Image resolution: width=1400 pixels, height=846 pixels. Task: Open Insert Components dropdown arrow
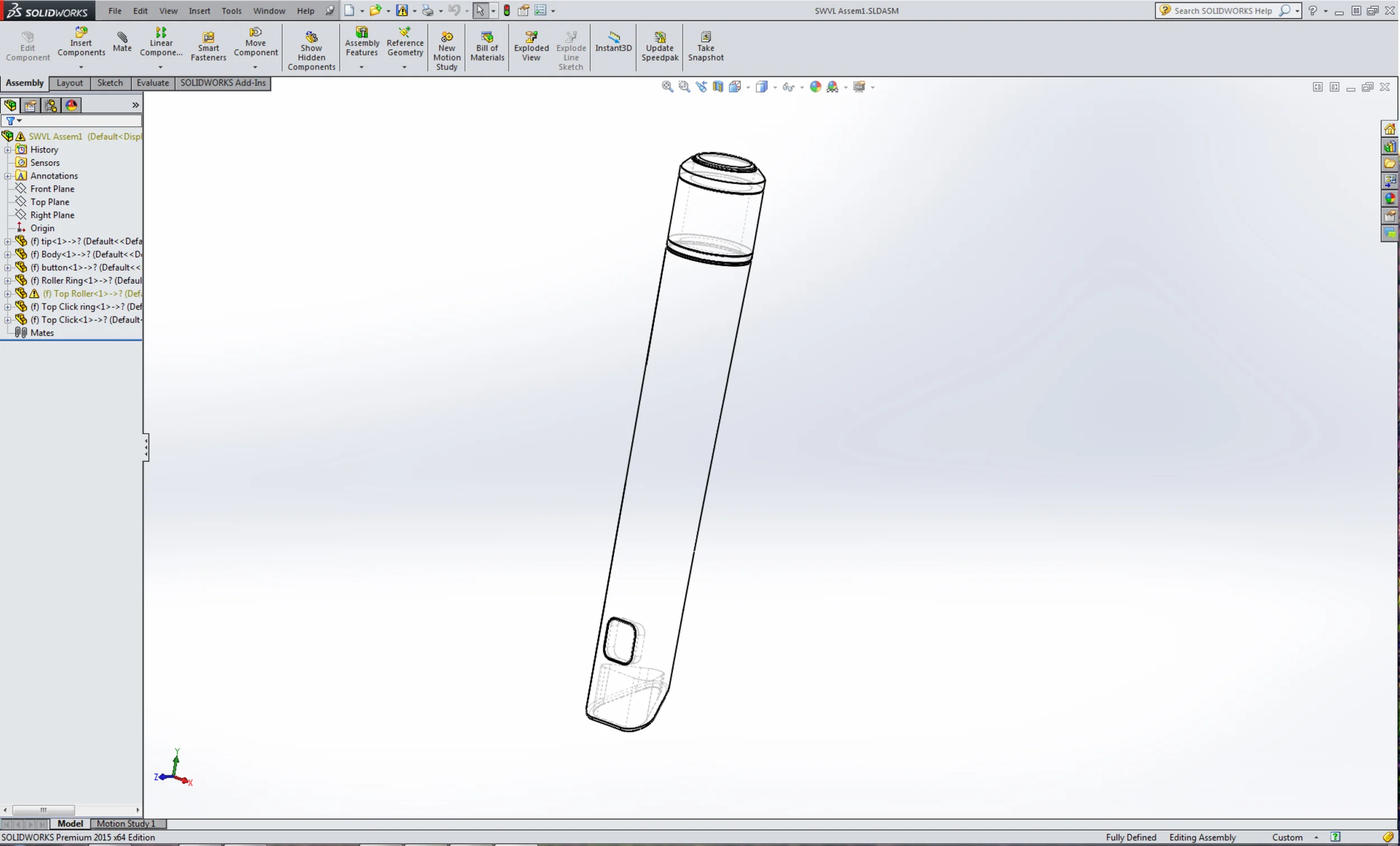pos(81,67)
